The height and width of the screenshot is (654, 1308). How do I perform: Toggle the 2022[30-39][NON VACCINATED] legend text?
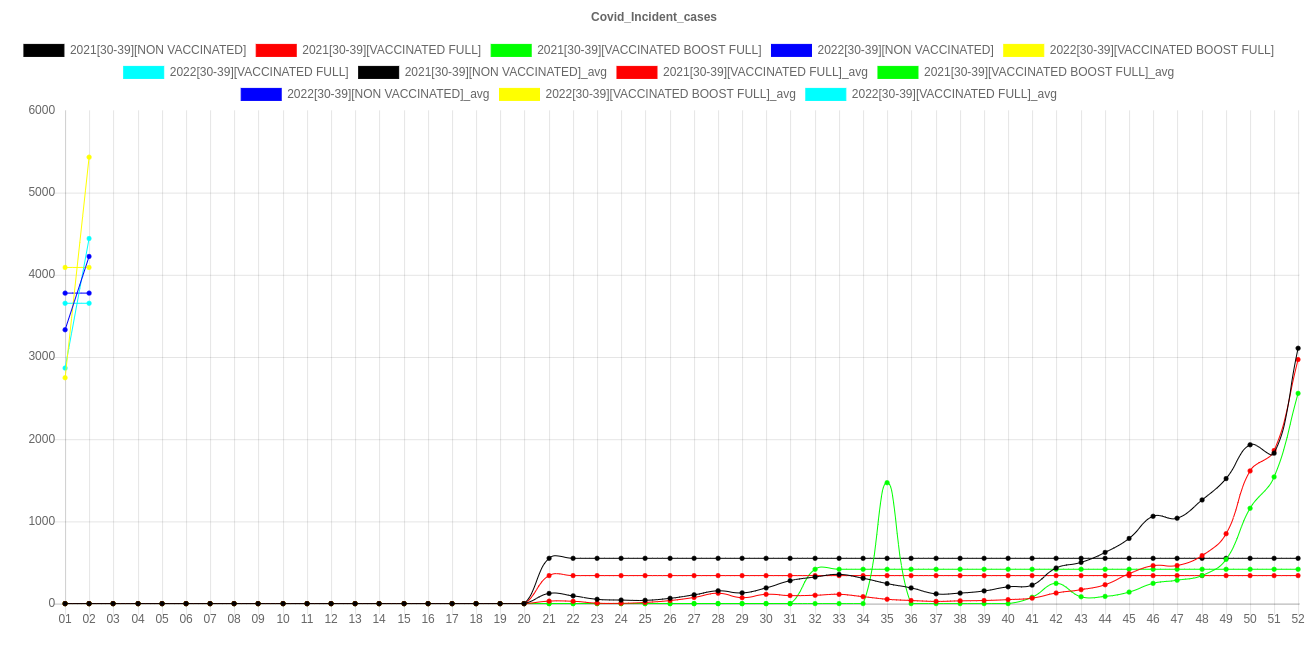905,50
